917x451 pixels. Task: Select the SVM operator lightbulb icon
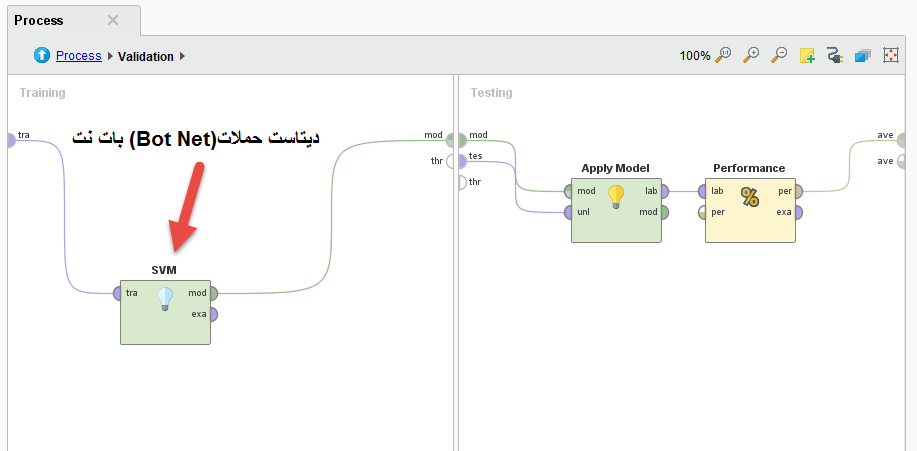[x=165, y=298]
